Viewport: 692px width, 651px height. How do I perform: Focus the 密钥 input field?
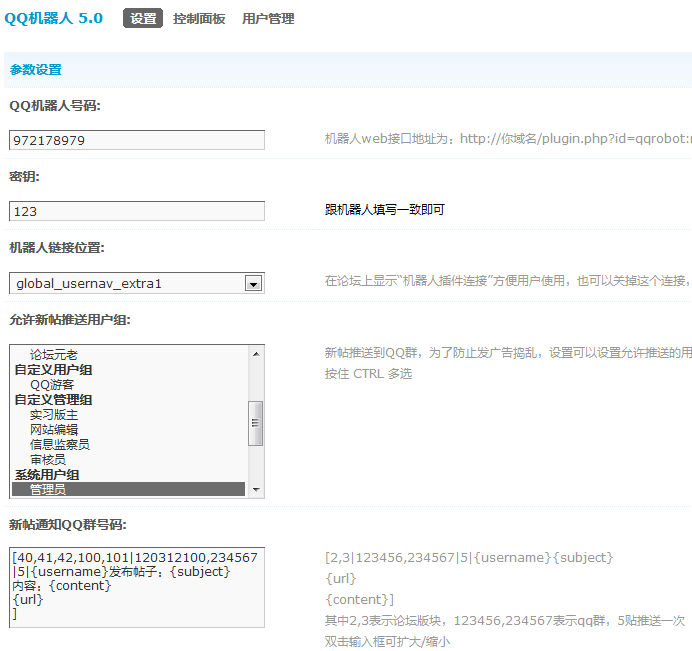click(x=137, y=211)
